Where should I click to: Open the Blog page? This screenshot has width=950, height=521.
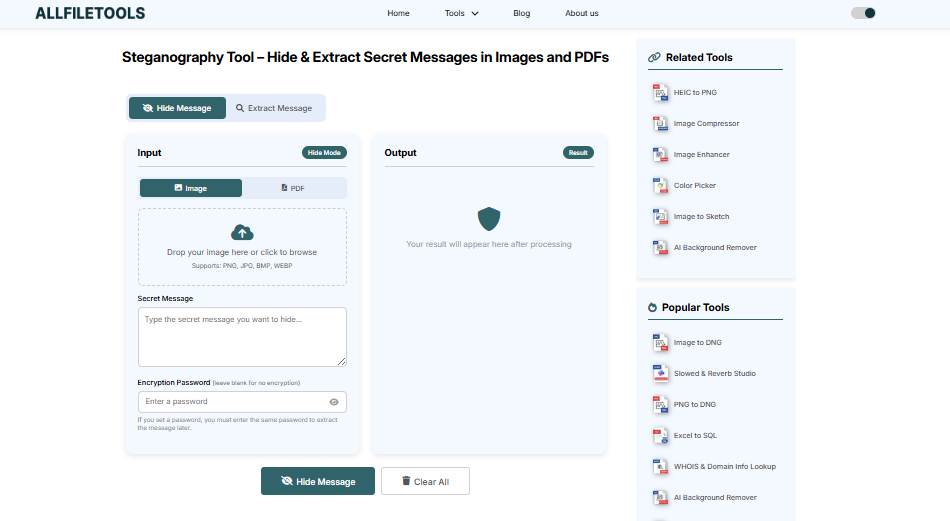521,14
